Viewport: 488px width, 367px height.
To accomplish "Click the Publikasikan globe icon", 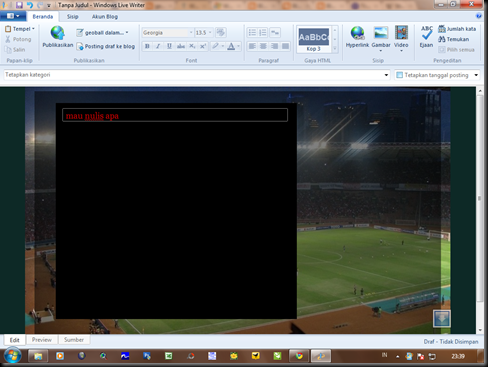I will click(x=58, y=33).
